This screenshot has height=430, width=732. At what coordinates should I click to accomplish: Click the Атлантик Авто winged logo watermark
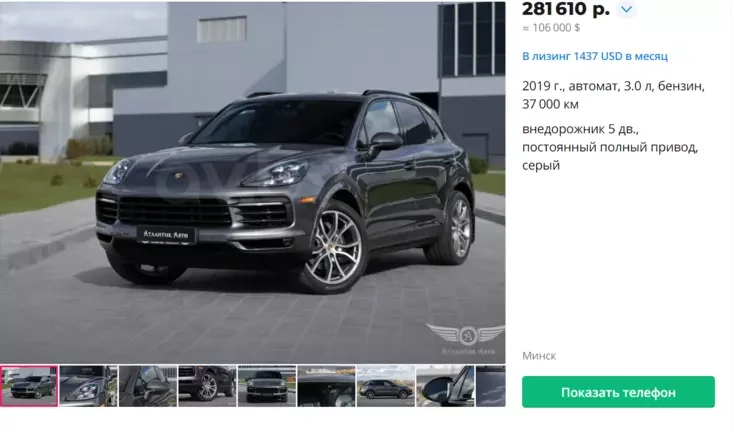click(x=465, y=339)
